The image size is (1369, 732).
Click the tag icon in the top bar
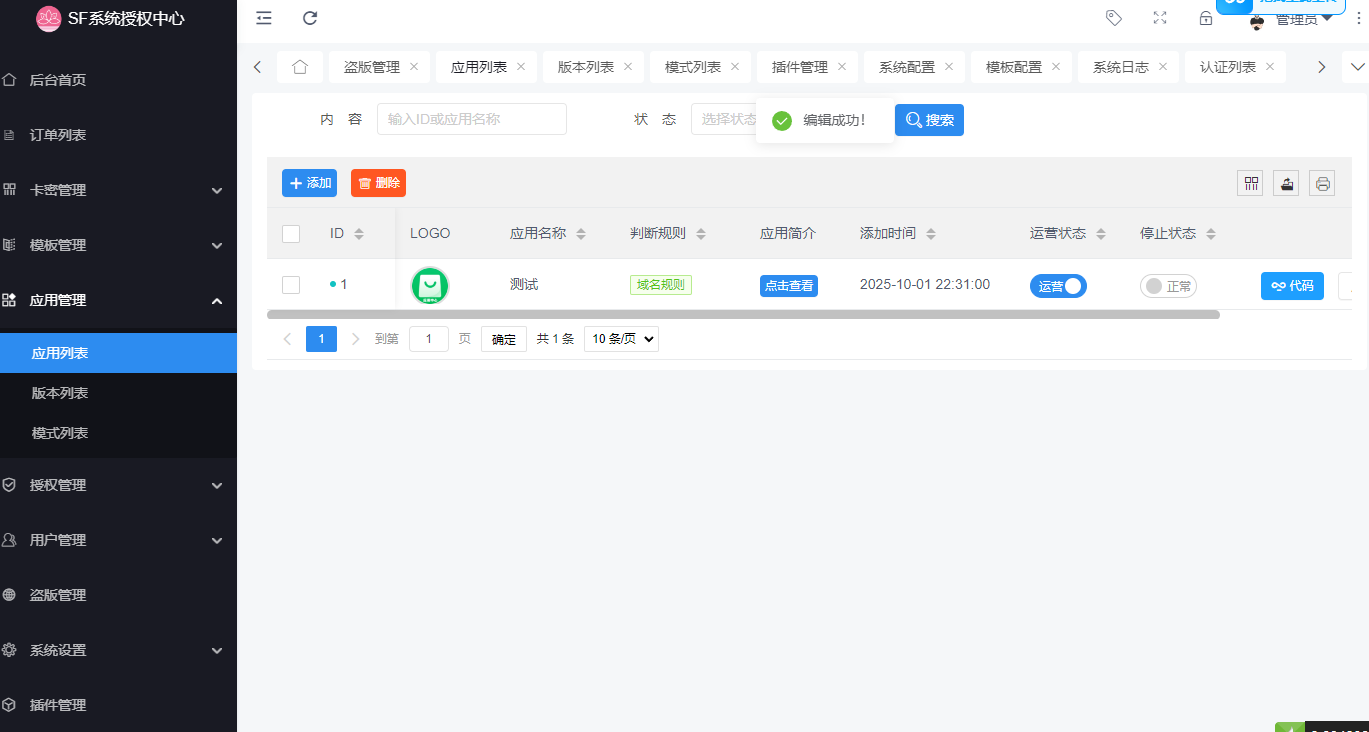pyautogui.click(x=1113, y=17)
